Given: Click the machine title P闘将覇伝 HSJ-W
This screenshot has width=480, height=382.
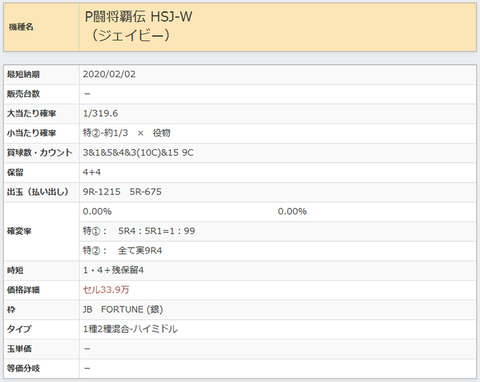Looking at the screenshot, I should coord(139,17).
